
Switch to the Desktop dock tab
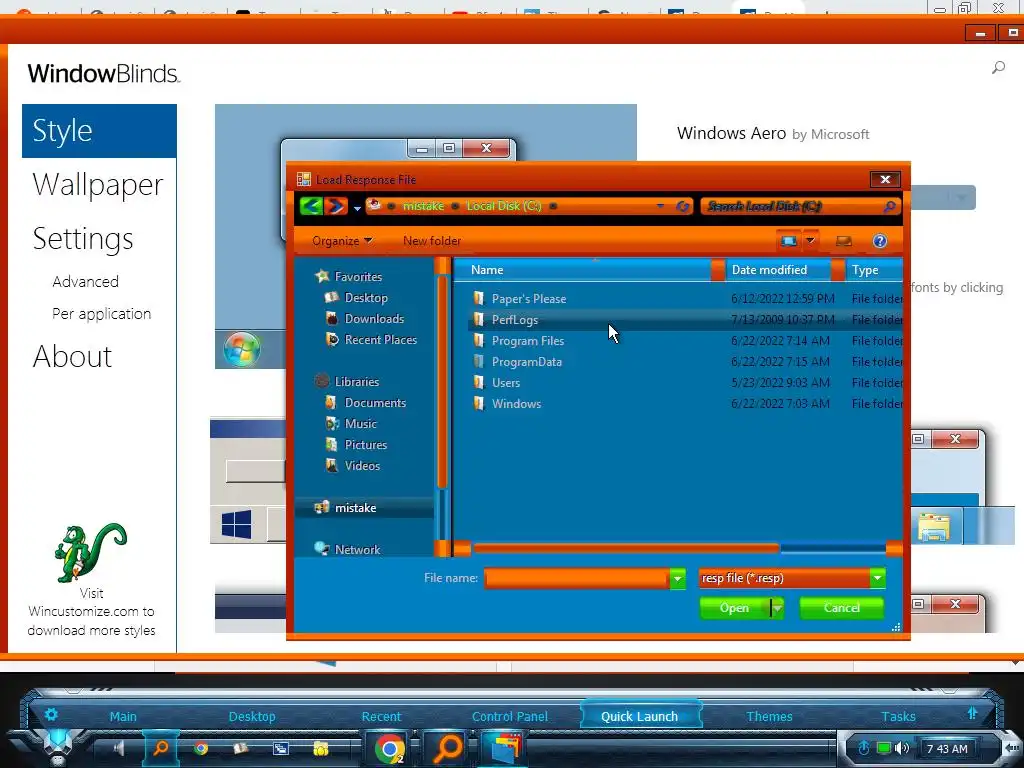252,716
